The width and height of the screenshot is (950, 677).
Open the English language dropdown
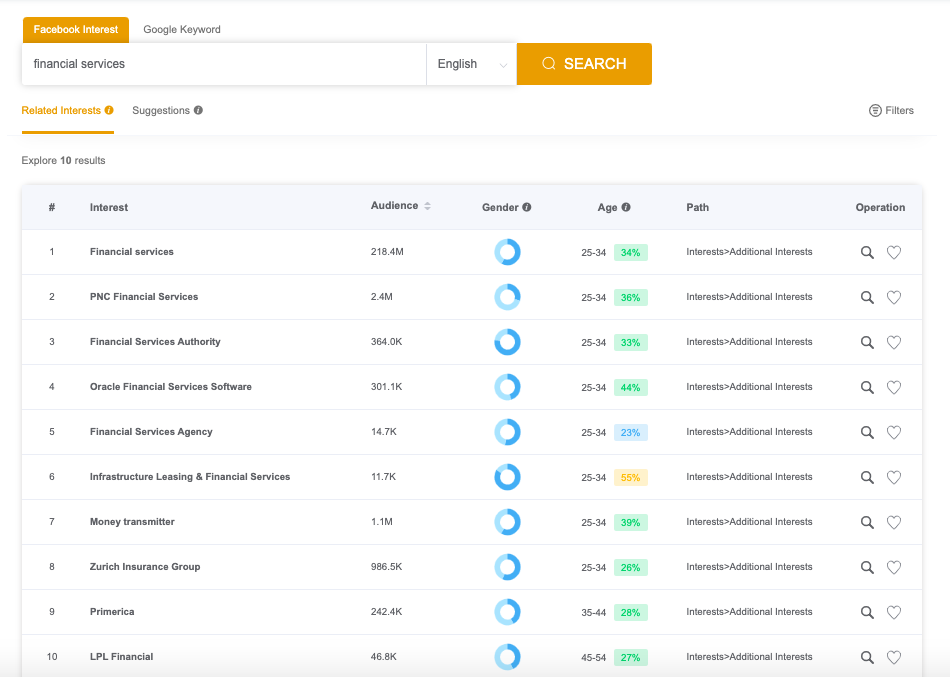[x=471, y=64]
